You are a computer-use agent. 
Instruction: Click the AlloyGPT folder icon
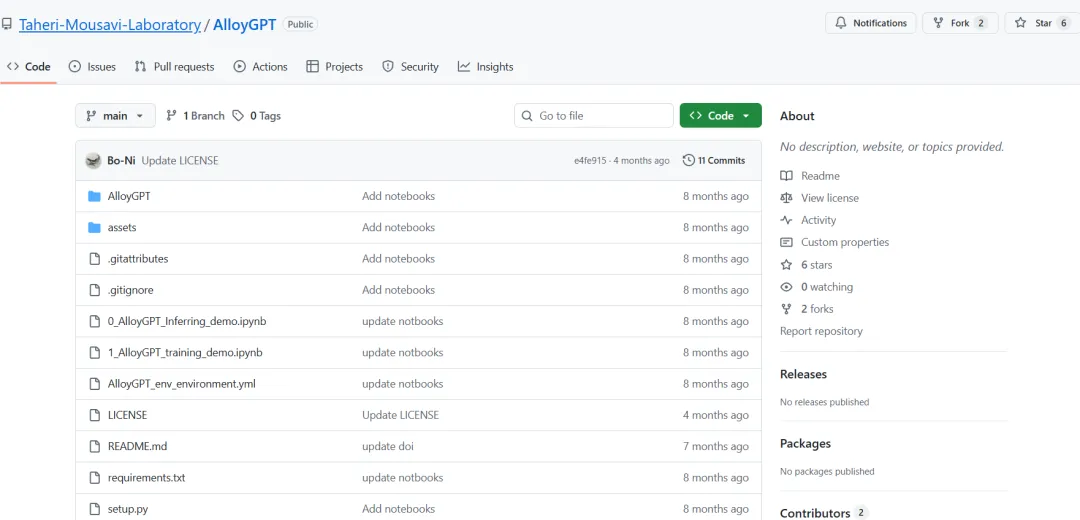coord(94,196)
